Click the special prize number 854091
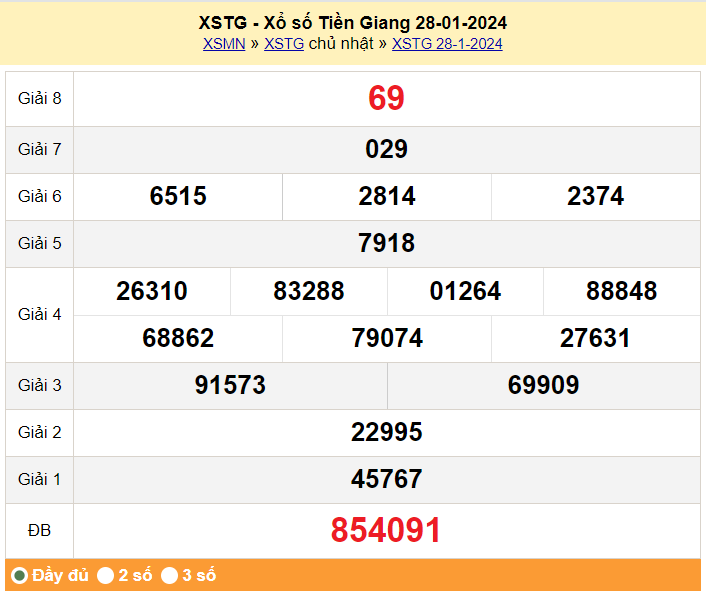 pyautogui.click(x=386, y=530)
